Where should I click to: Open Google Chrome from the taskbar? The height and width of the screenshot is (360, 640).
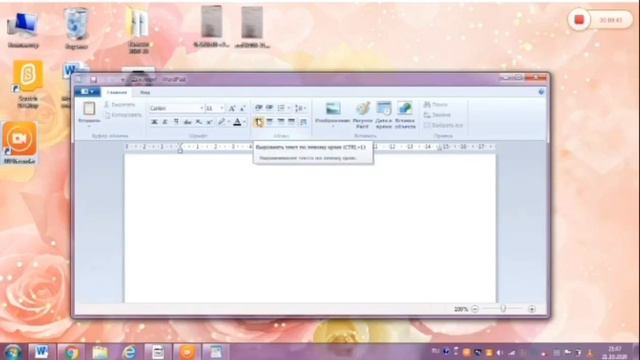[71, 352]
